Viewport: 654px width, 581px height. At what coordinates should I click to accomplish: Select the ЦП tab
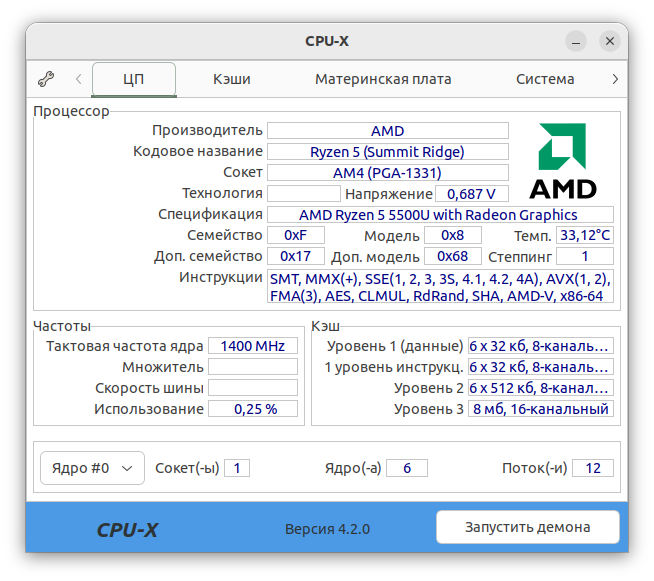tap(133, 79)
